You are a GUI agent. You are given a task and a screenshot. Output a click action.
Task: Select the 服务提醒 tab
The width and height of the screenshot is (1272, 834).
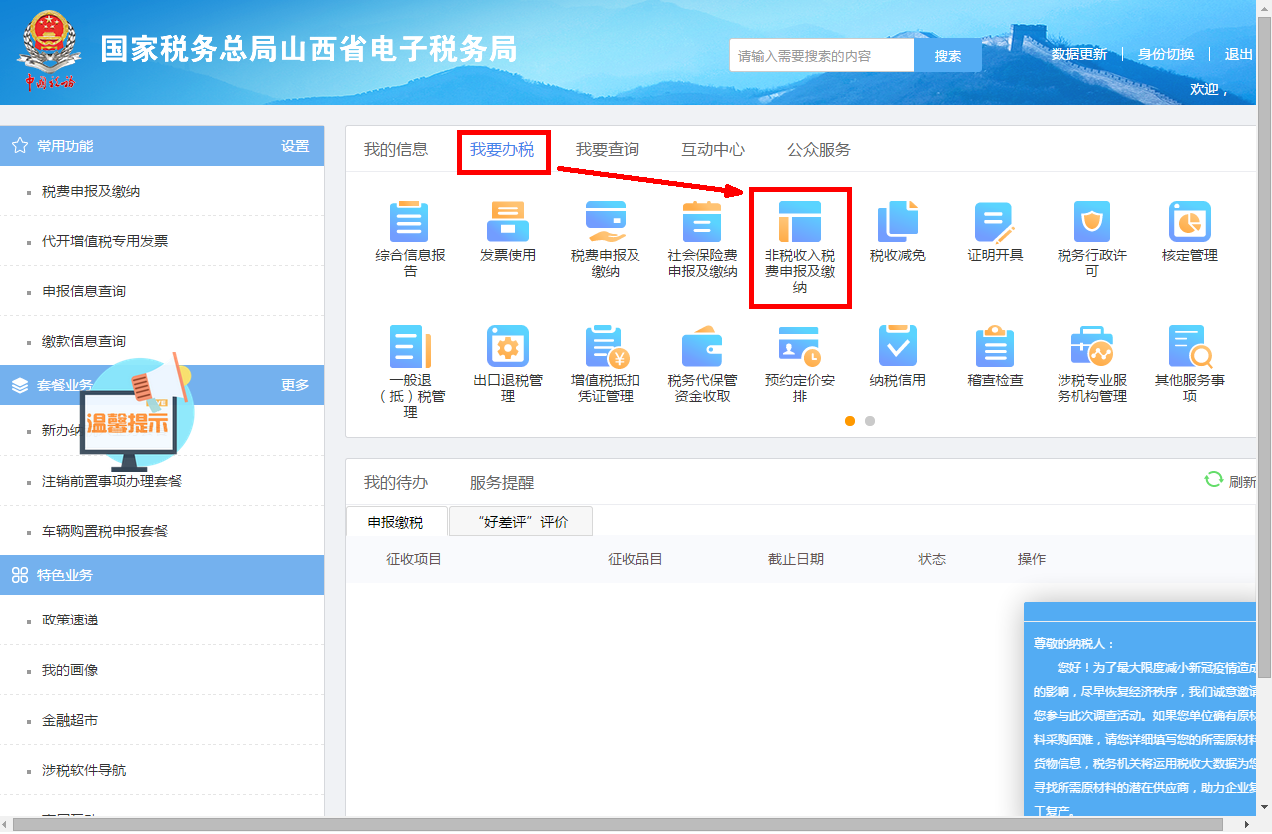tap(502, 483)
